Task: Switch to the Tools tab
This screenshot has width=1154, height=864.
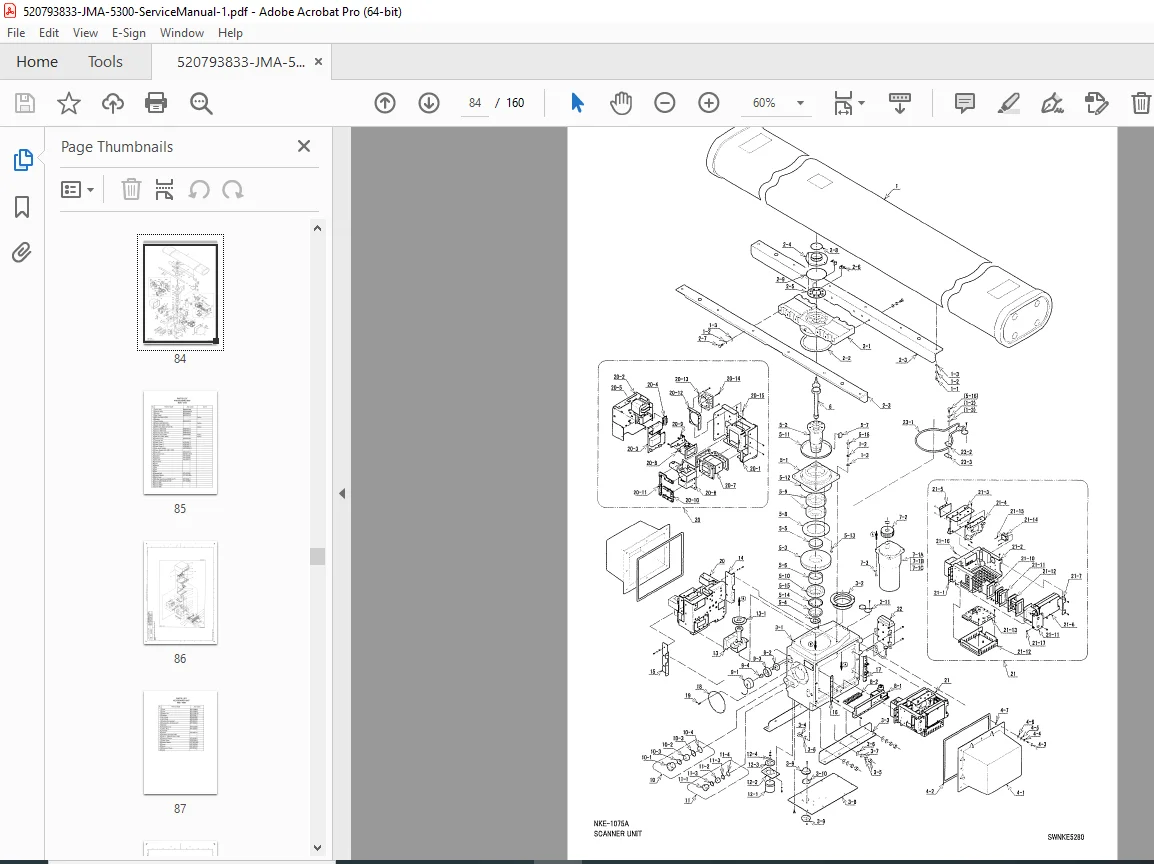Action: (105, 62)
